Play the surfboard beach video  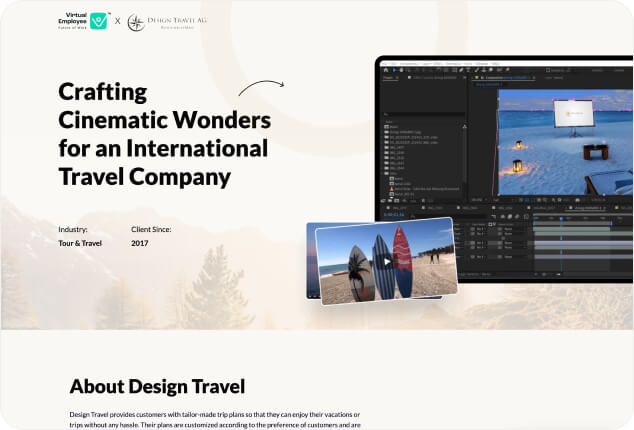point(387,261)
